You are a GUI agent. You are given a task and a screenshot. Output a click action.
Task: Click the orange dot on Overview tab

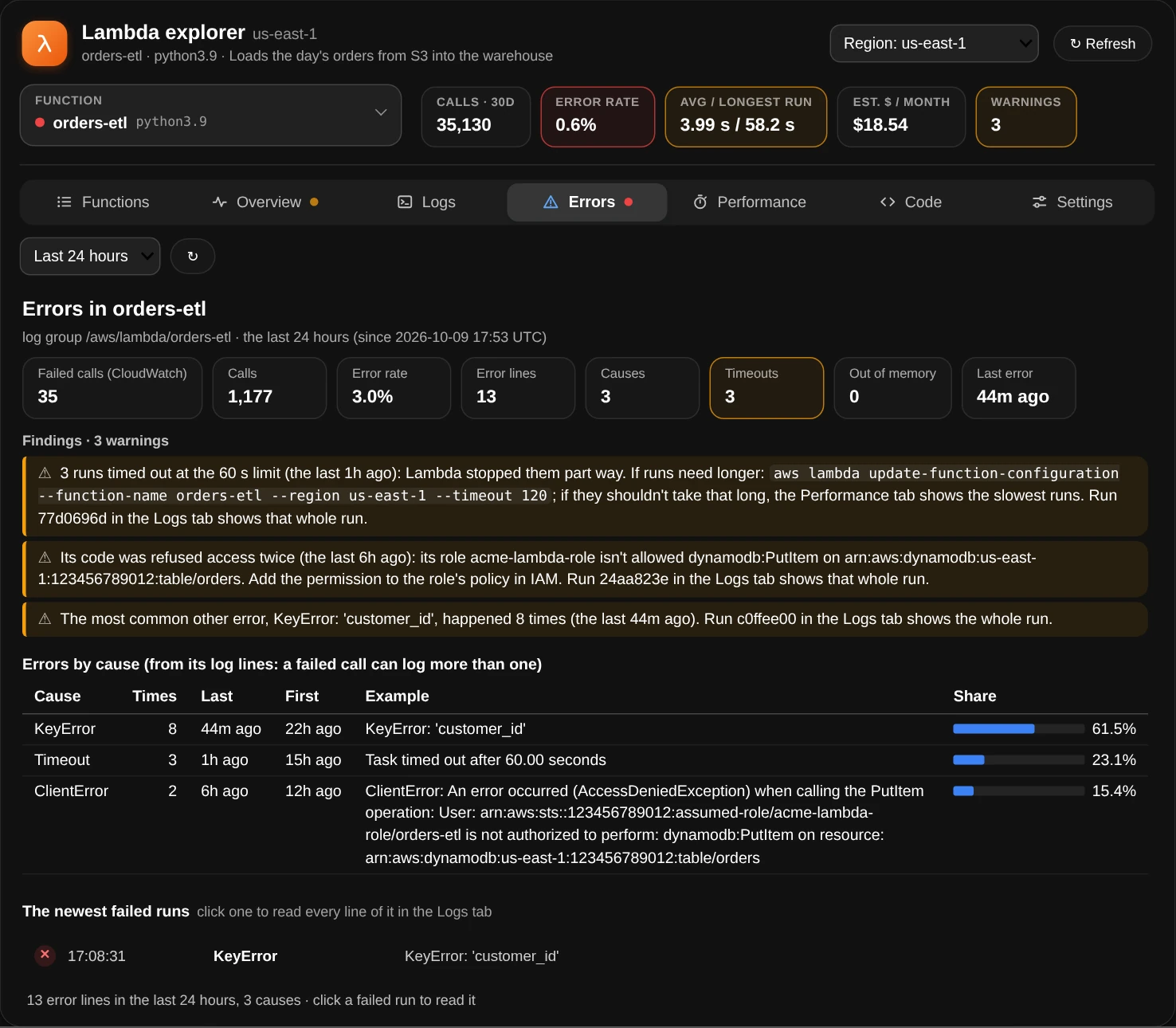314,202
